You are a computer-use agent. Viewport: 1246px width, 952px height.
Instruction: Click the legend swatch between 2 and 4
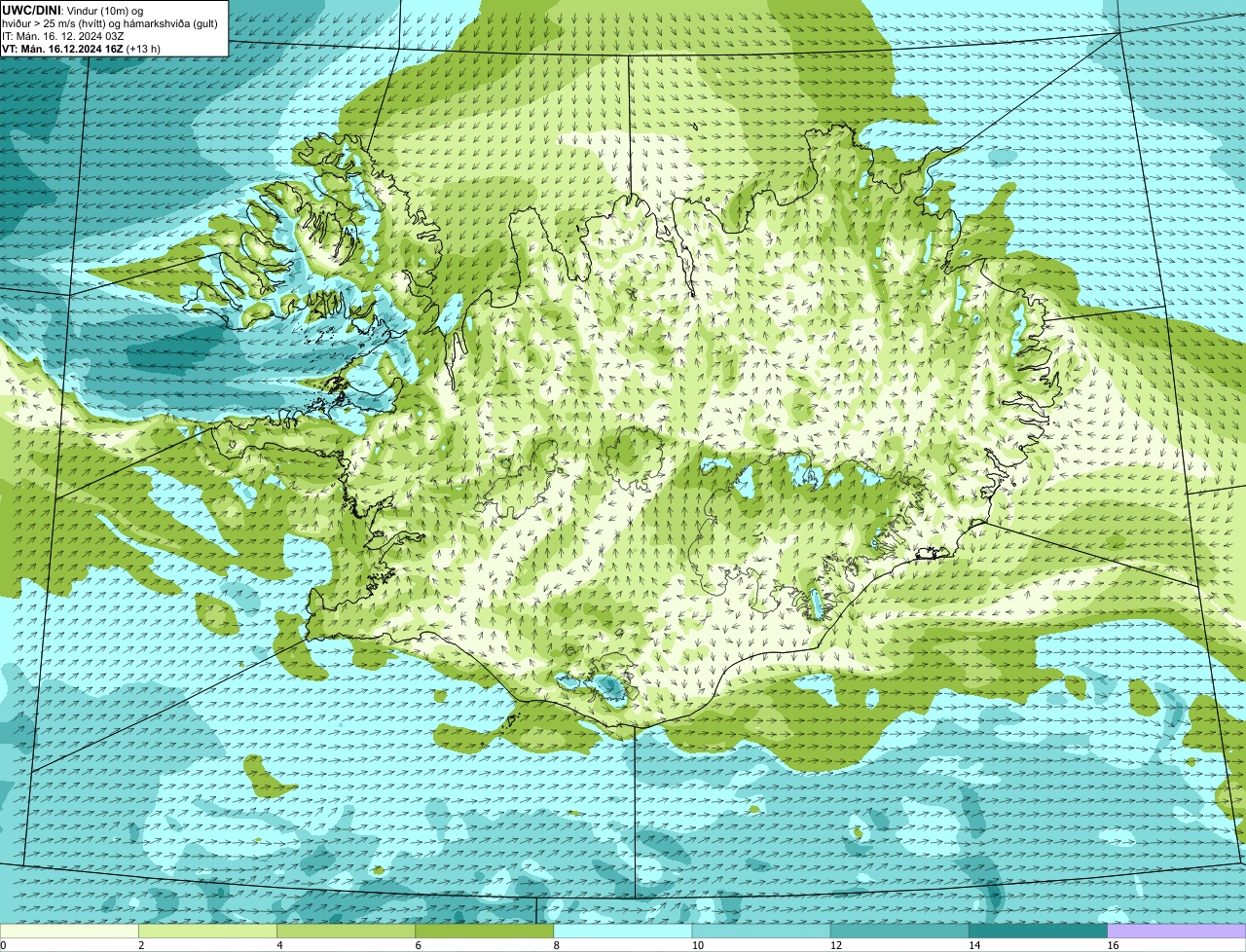207,932
